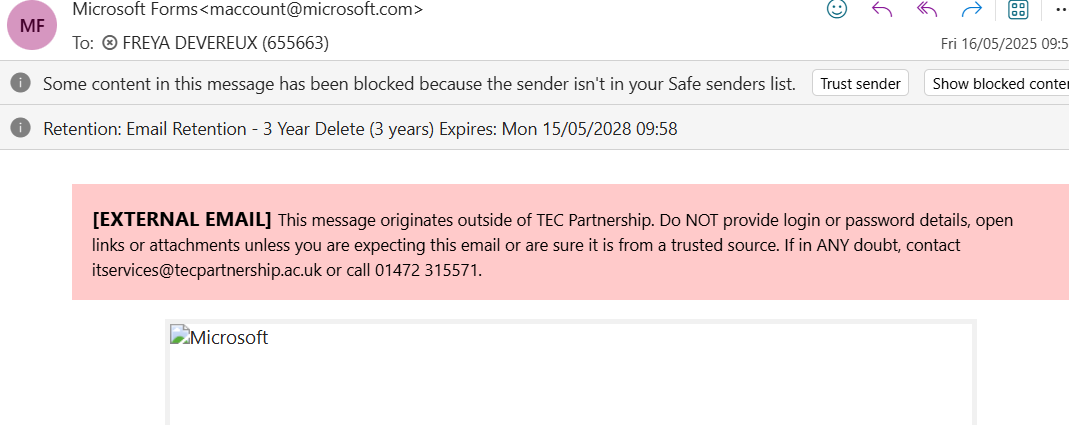Viewport: 1069px width, 425px height.
Task: Click the MF sender avatar
Action: click(33, 26)
